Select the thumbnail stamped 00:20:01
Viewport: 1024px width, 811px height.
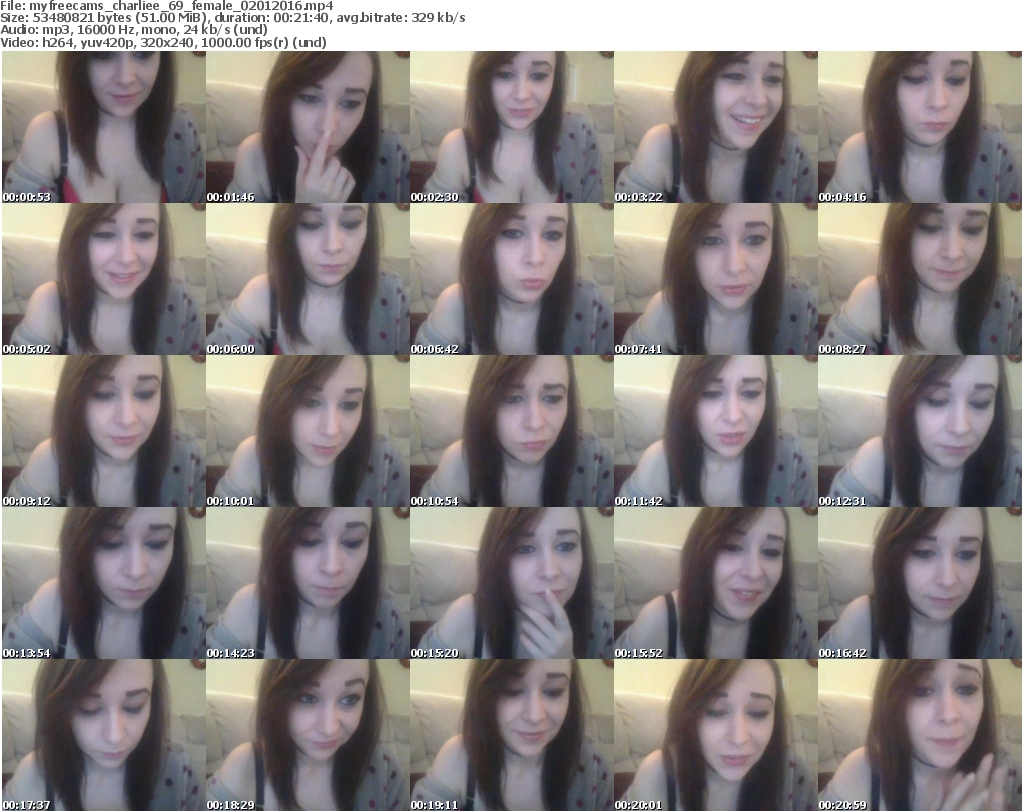click(716, 735)
